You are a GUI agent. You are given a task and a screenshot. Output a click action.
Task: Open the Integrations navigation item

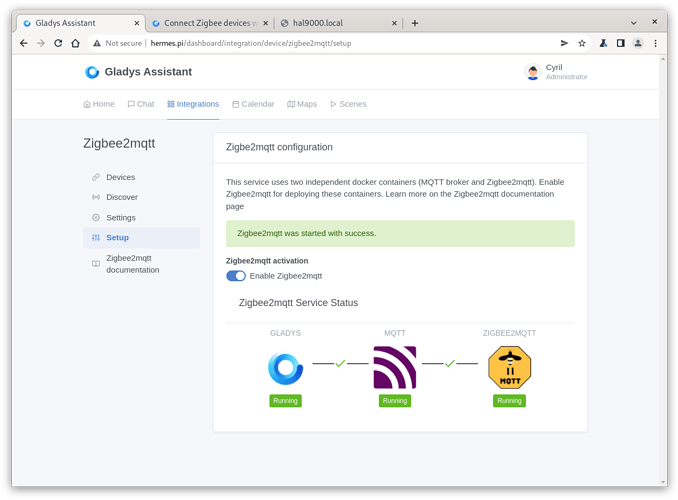coord(193,104)
